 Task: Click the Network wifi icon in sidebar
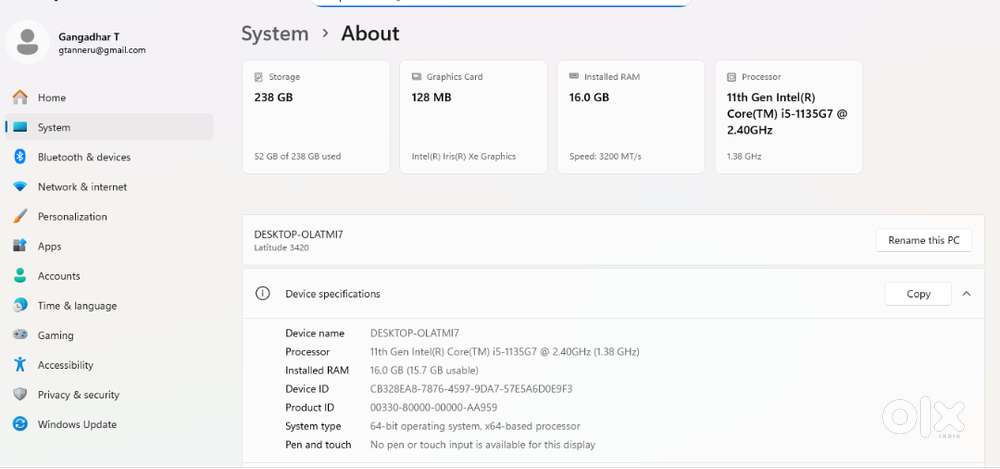coord(20,186)
